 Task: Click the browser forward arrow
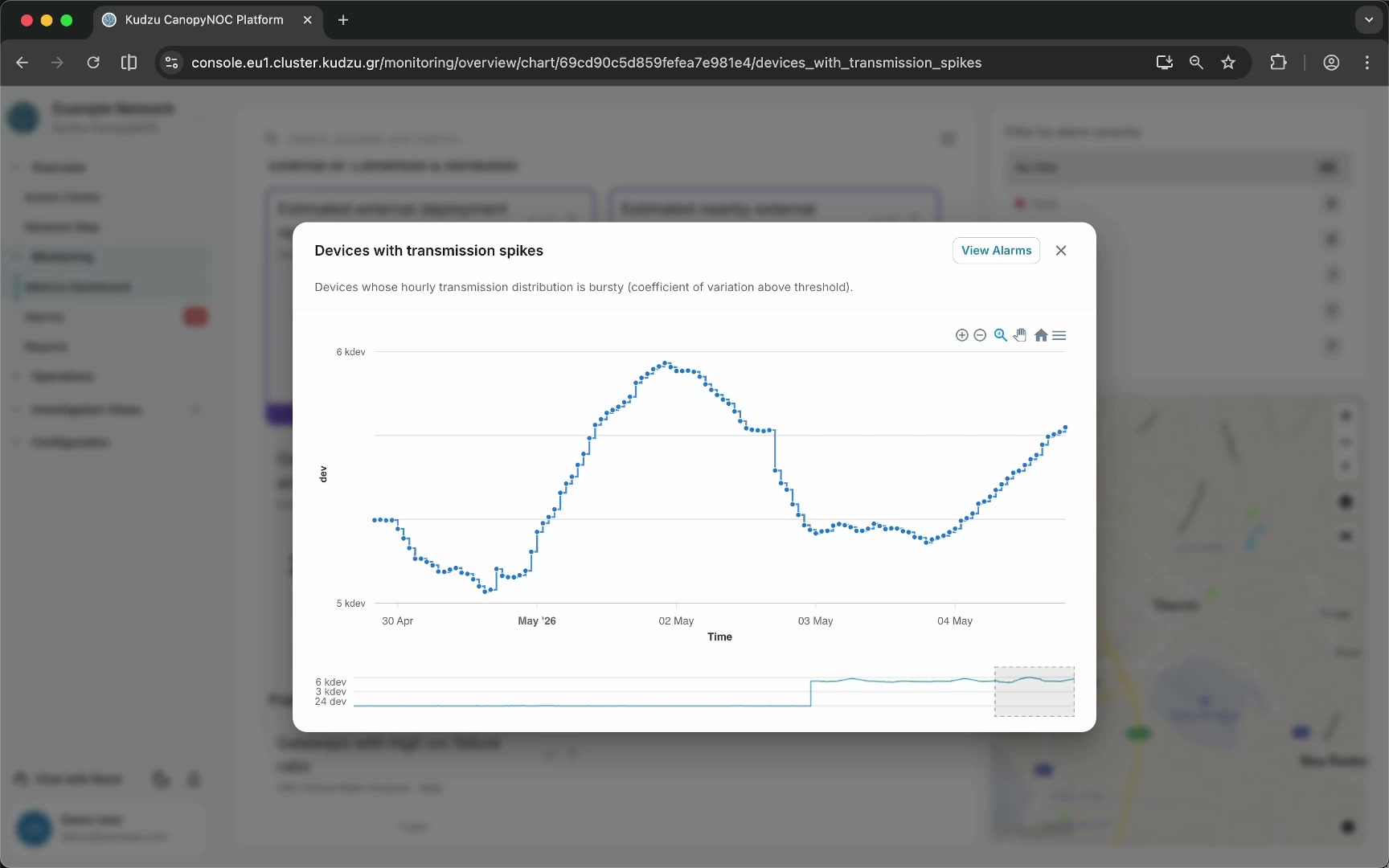click(57, 63)
